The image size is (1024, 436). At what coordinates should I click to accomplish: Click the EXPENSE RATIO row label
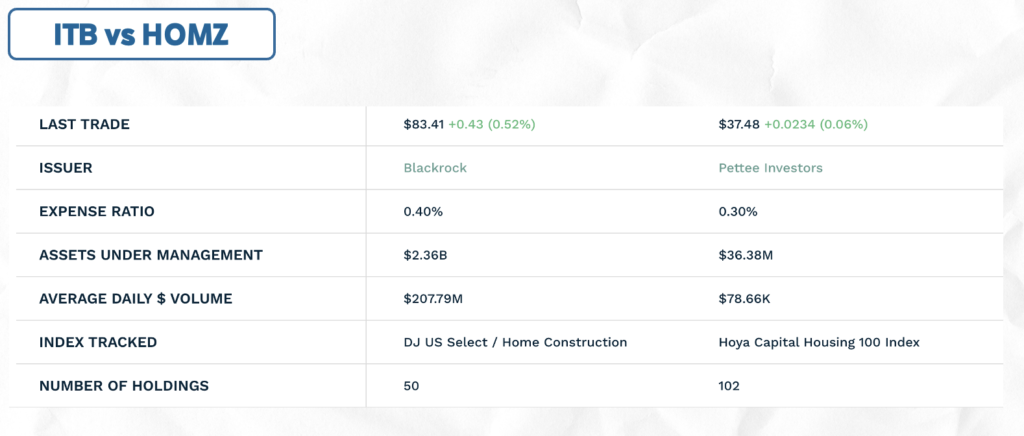pos(97,211)
